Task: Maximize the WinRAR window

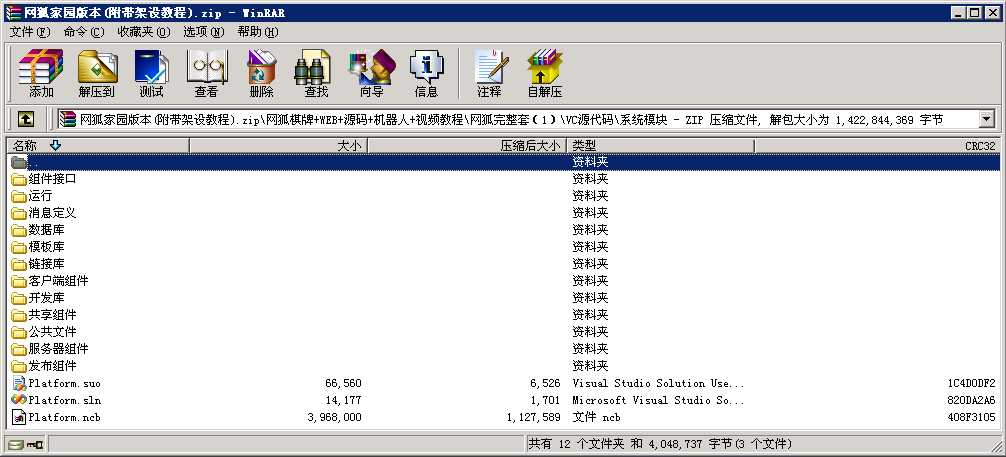Action: (975, 13)
